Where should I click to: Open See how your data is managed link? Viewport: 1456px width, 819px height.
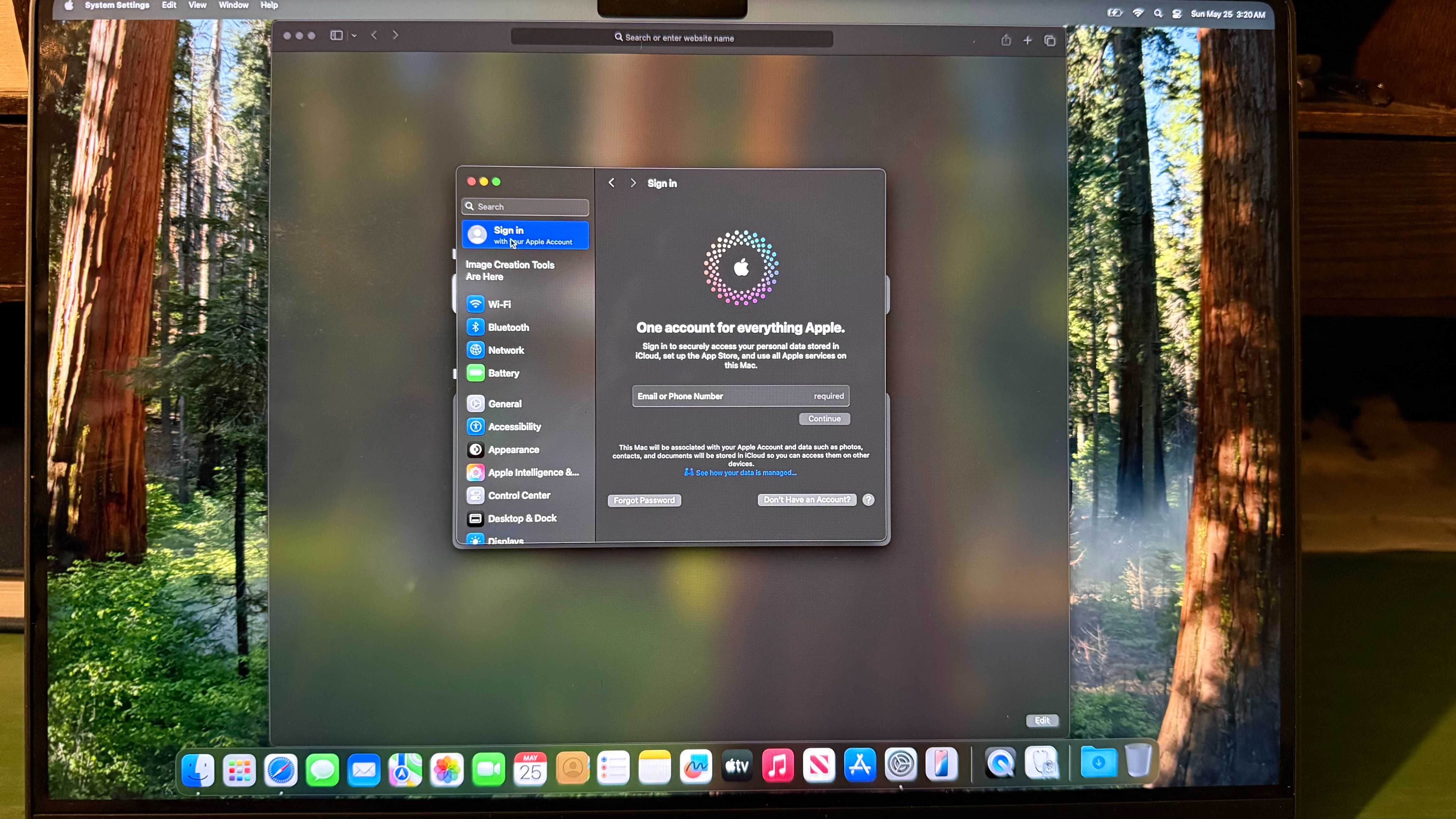[x=740, y=473]
